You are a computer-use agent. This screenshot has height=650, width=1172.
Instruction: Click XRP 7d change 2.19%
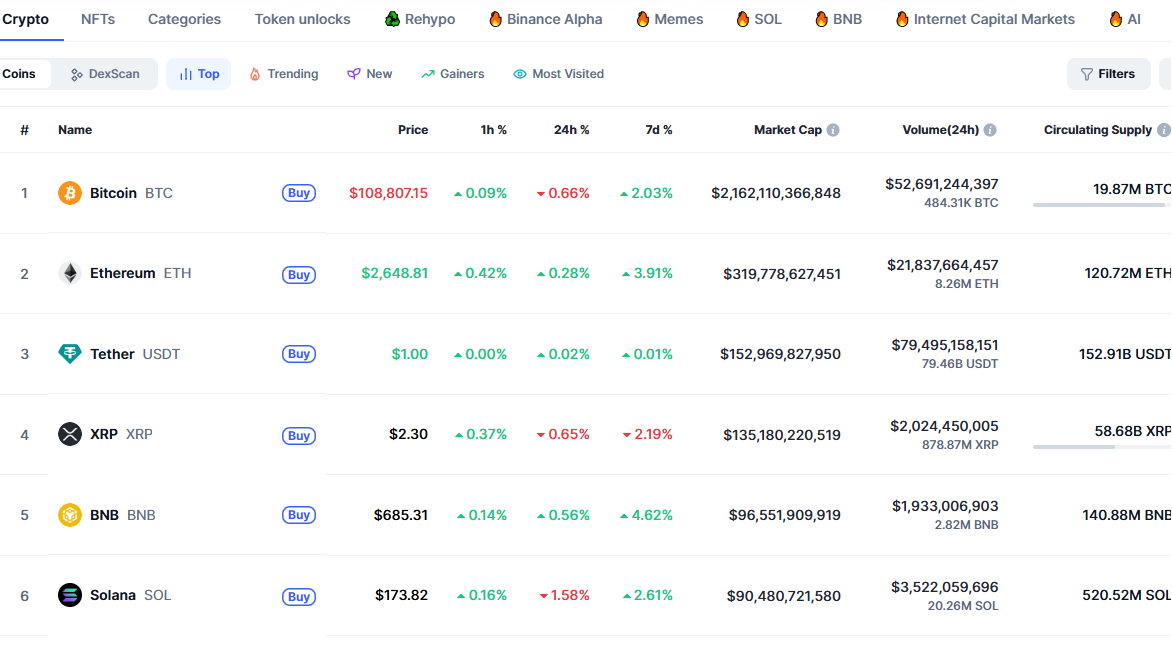pos(647,434)
